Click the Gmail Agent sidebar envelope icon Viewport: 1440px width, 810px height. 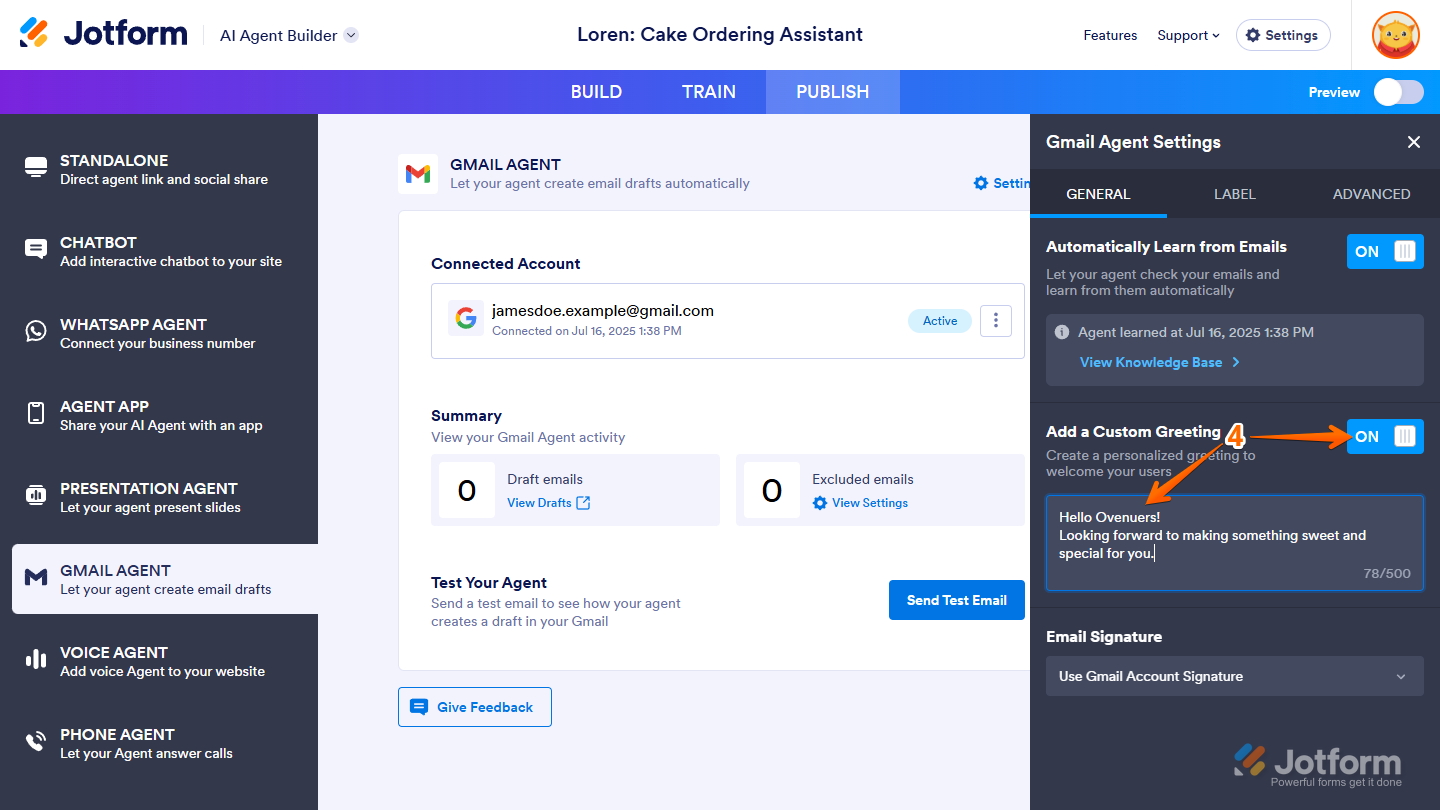(x=36, y=578)
